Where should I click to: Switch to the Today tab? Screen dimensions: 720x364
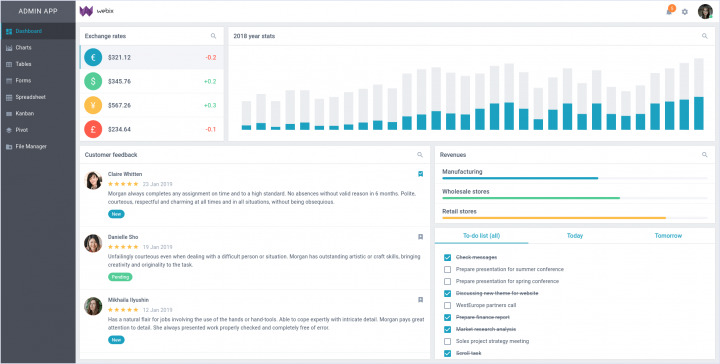click(574, 235)
